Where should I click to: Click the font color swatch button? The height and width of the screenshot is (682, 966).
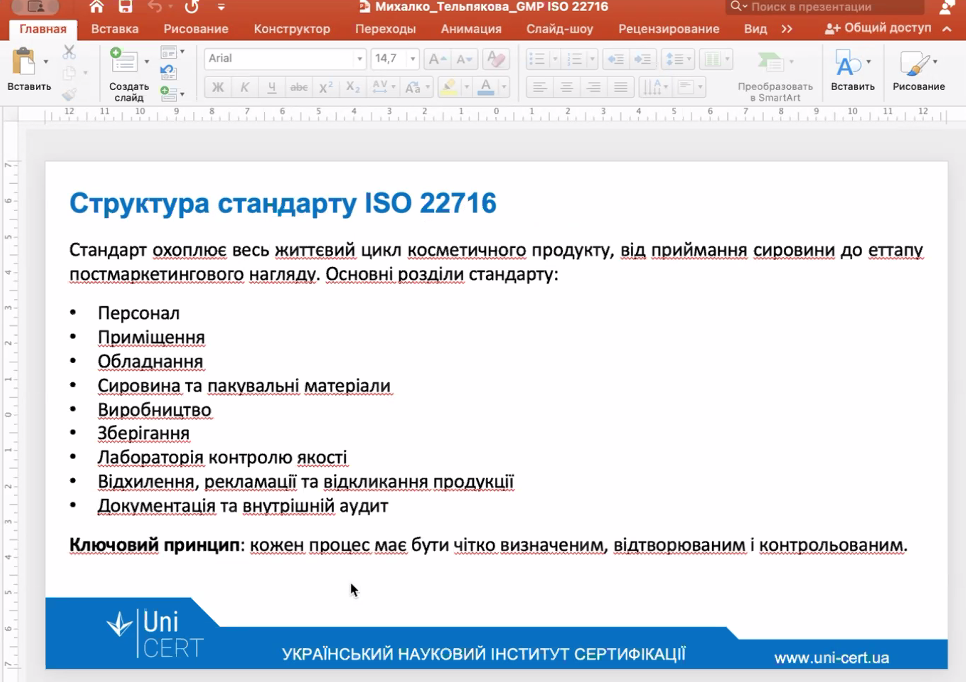tap(486, 88)
